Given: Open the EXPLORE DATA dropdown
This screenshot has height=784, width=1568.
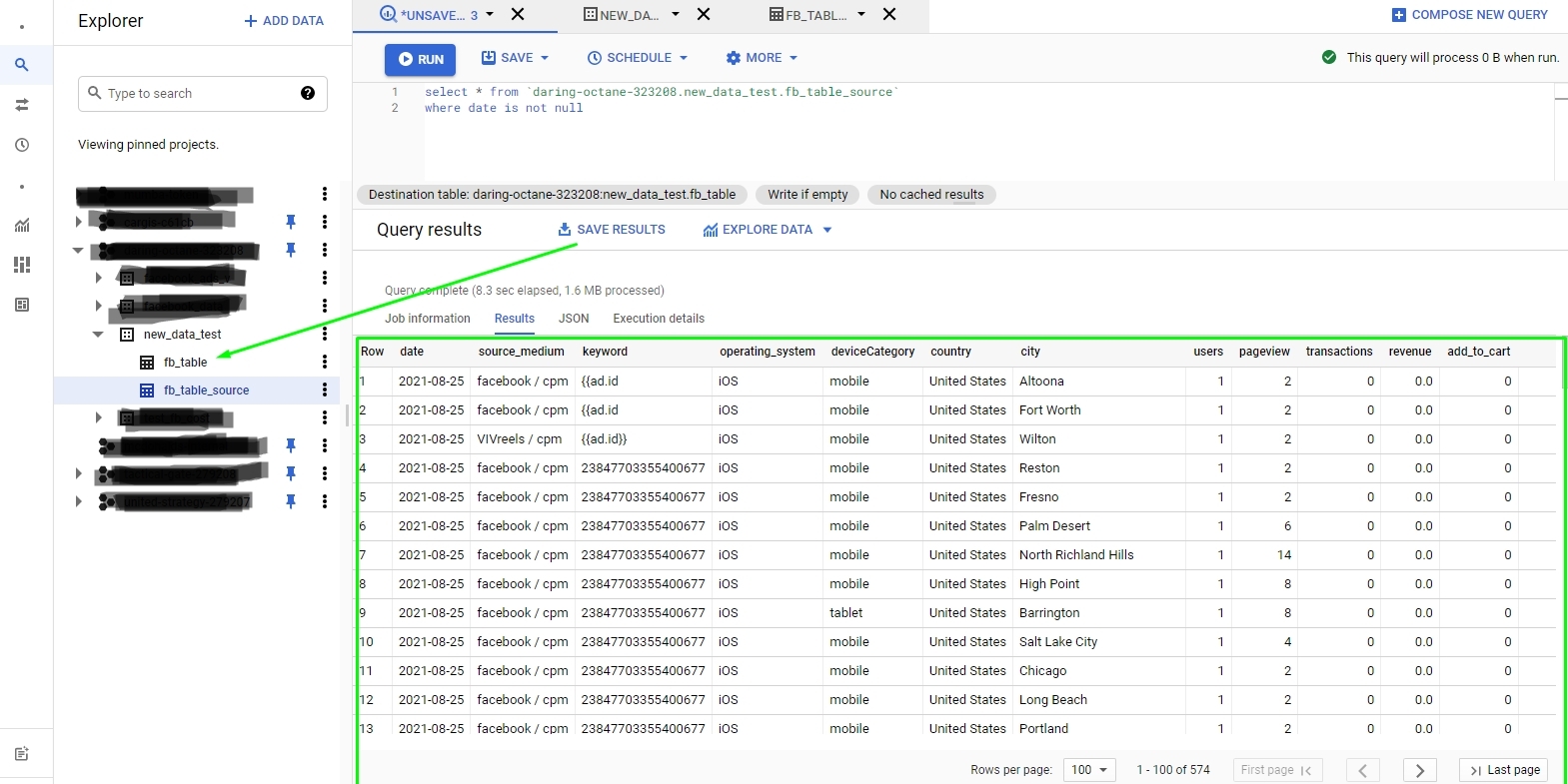Looking at the screenshot, I should [827, 230].
